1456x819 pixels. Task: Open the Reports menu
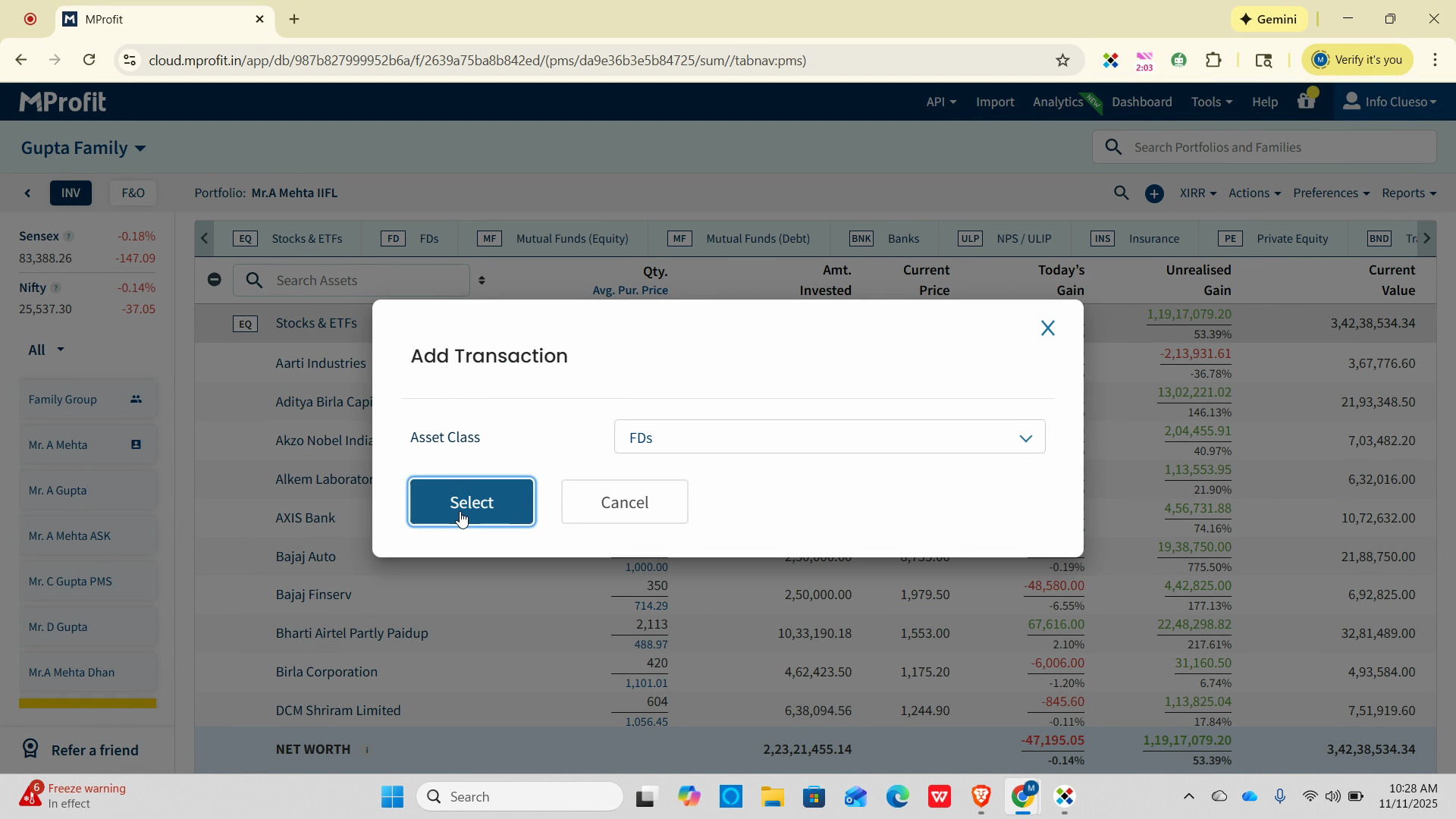tap(1408, 193)
